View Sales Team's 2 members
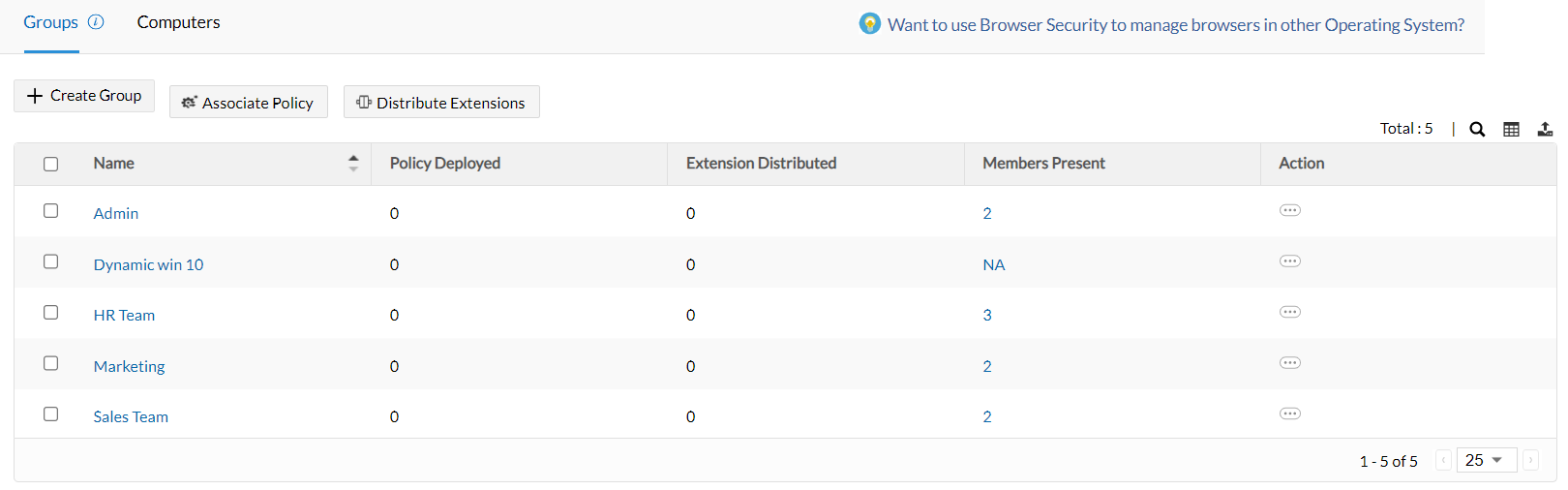 pyautogui.click(x=987, y=416)
